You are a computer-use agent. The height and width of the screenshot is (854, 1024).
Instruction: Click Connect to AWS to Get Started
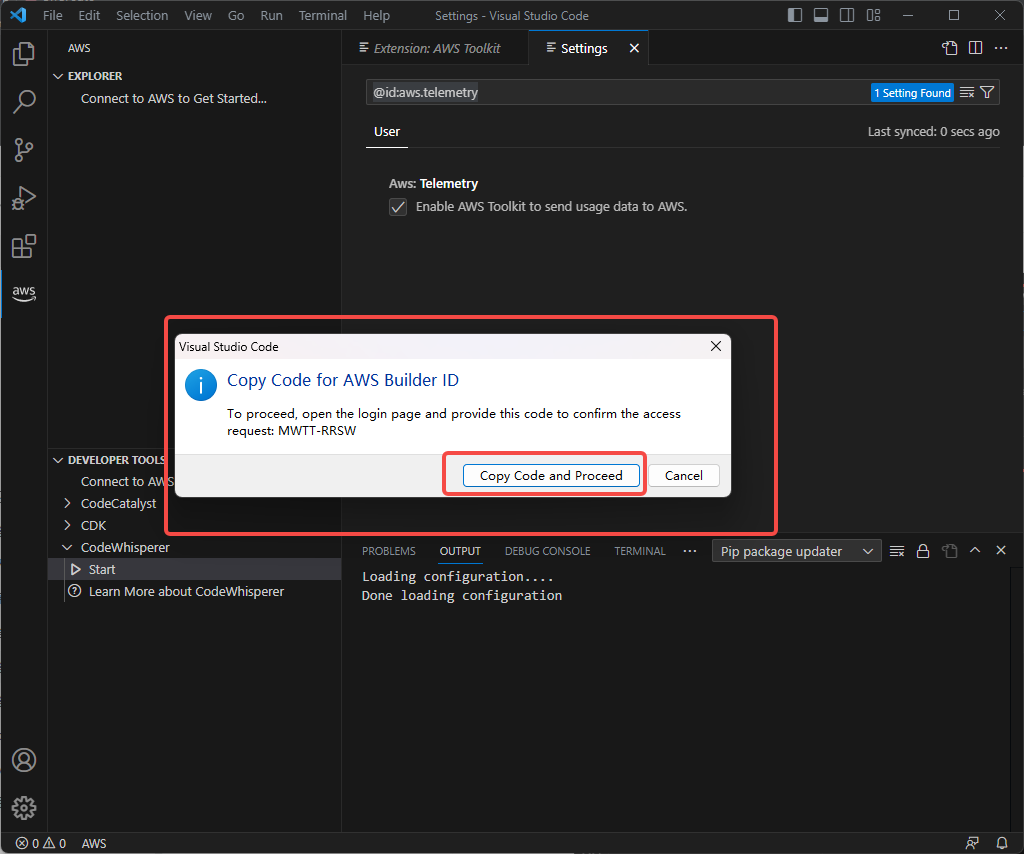point(174,99)
